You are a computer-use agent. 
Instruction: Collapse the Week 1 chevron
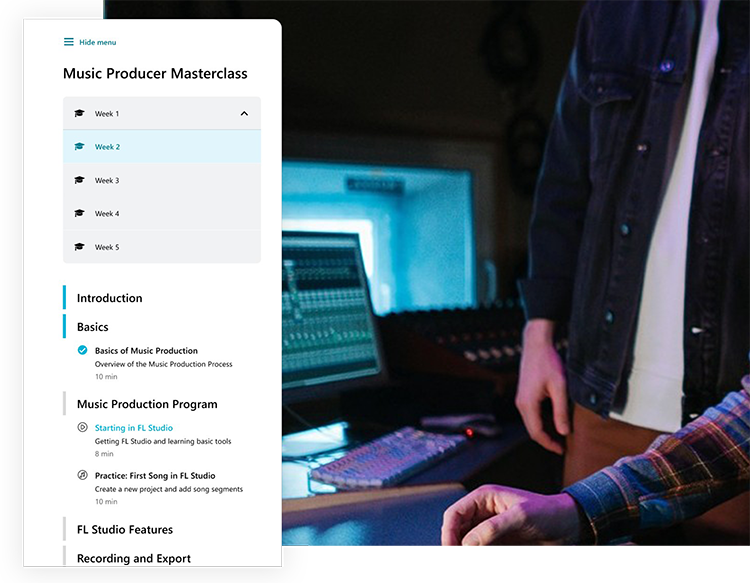click(x=244, y=113)
